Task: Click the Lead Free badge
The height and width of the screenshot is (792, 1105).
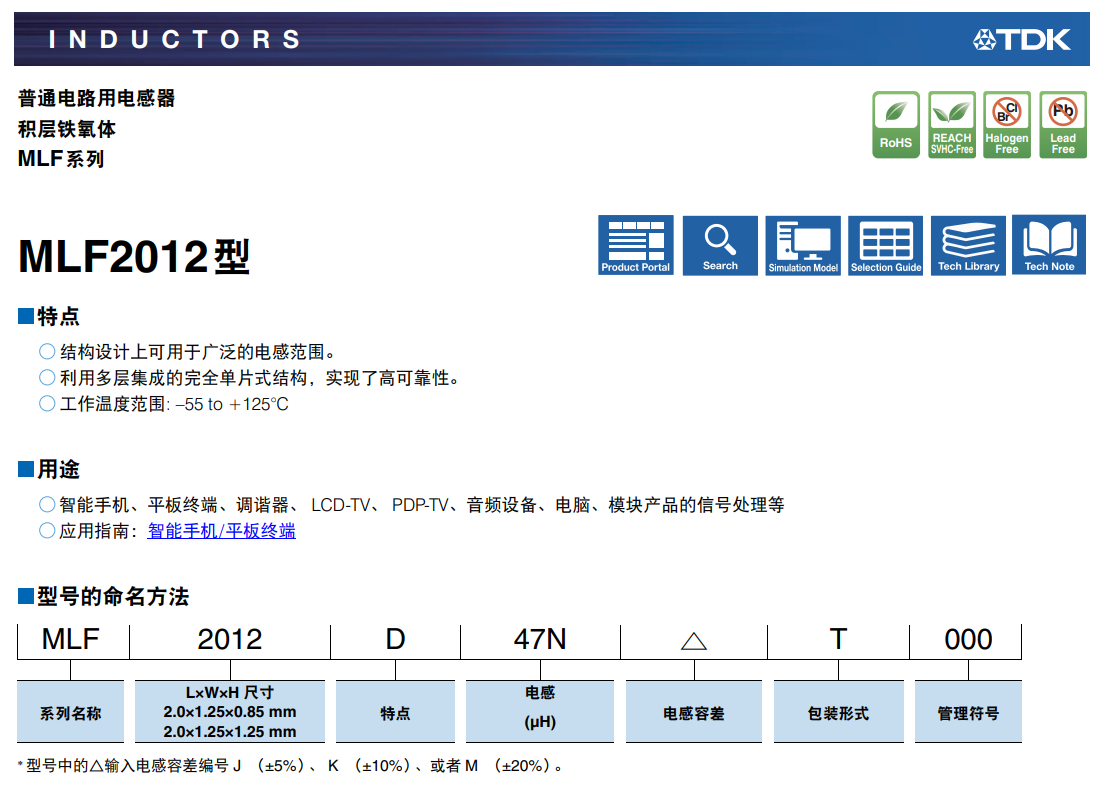Action: [x=1063, y=125]
